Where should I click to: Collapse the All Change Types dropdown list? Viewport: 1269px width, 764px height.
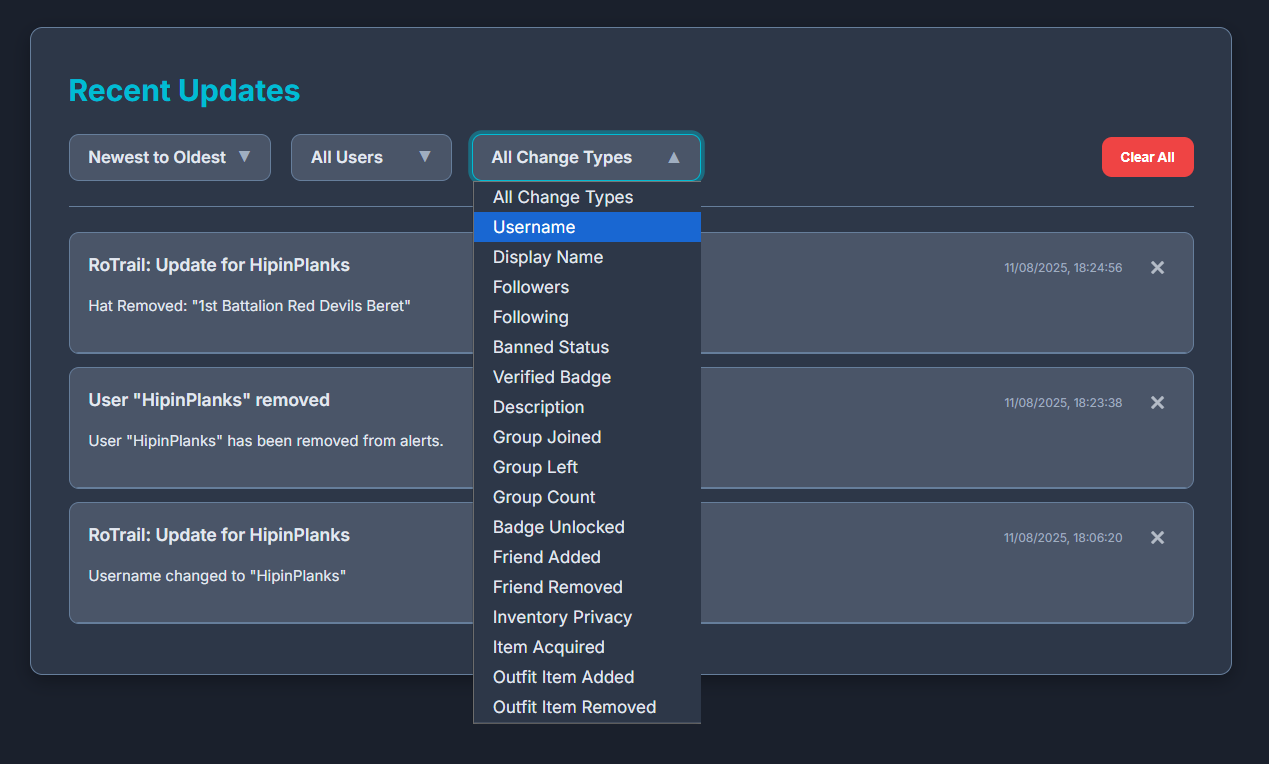(586, 157)
